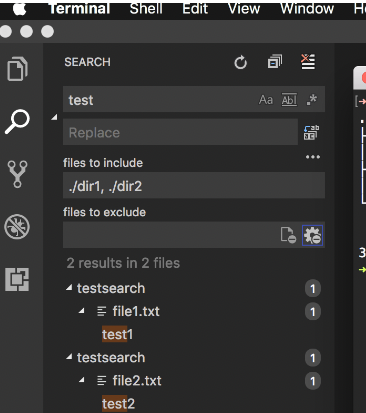366x413 pixels.
Task: Collapse the first testsearch folder
Action: pos(69,288)
